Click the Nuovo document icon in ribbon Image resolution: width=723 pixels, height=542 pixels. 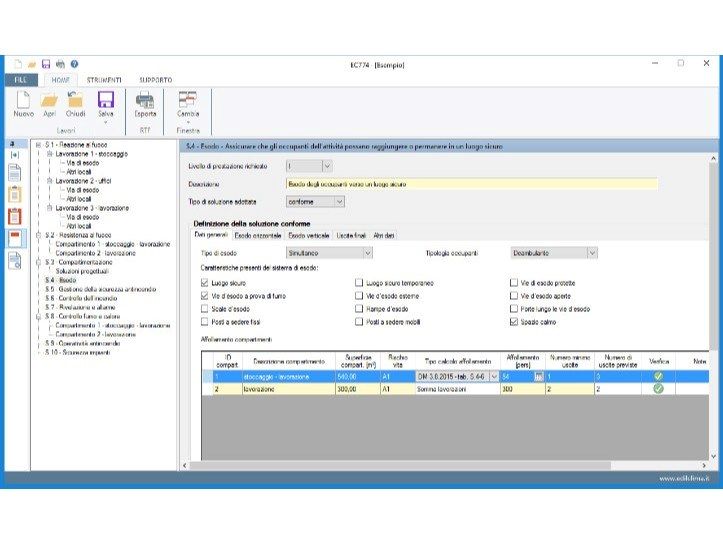coord(23,100)
